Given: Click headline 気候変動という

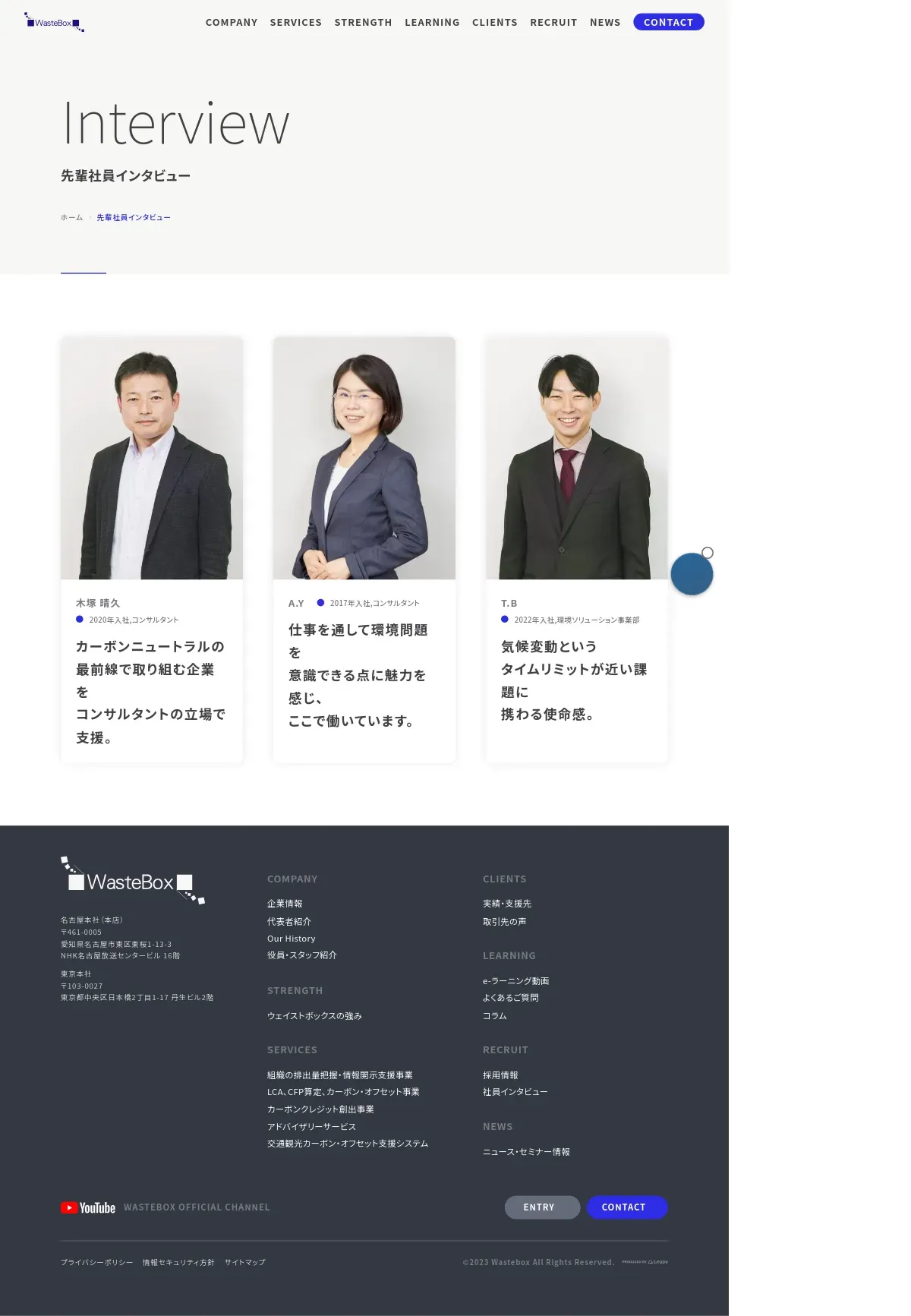Looking at the screenshot, I should point(574,680).
